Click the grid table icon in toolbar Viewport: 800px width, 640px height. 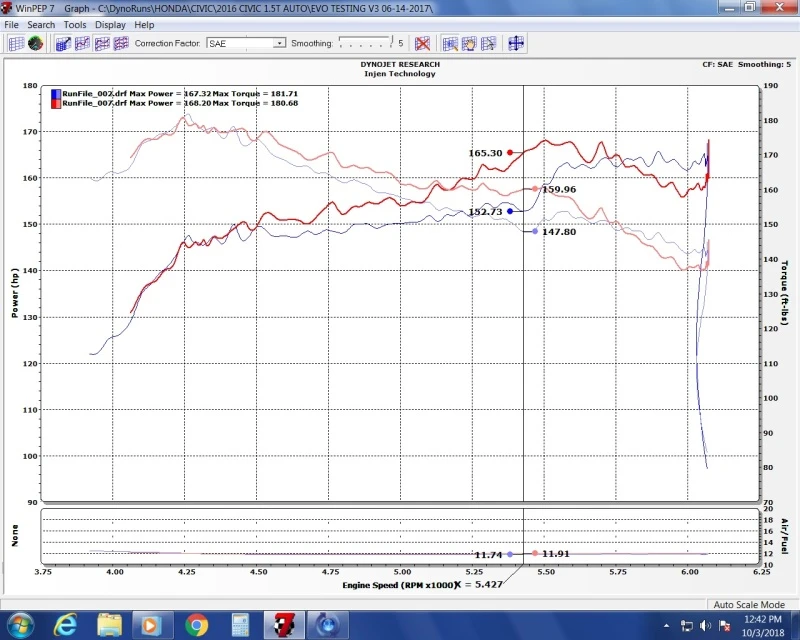[x=16, y=44]
